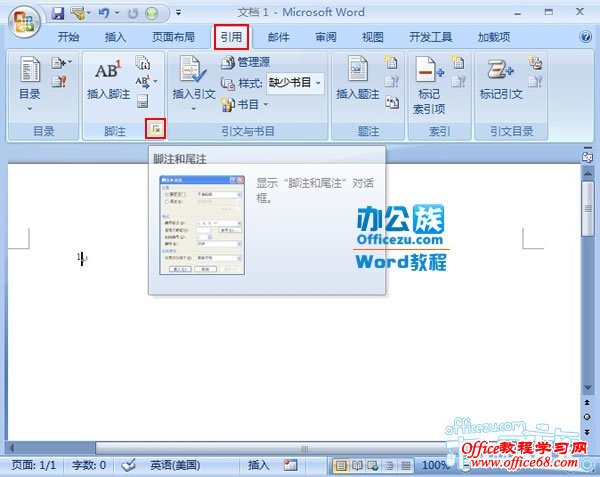
Task: Click the vertical scrollbar thumb
Action: 587,209
